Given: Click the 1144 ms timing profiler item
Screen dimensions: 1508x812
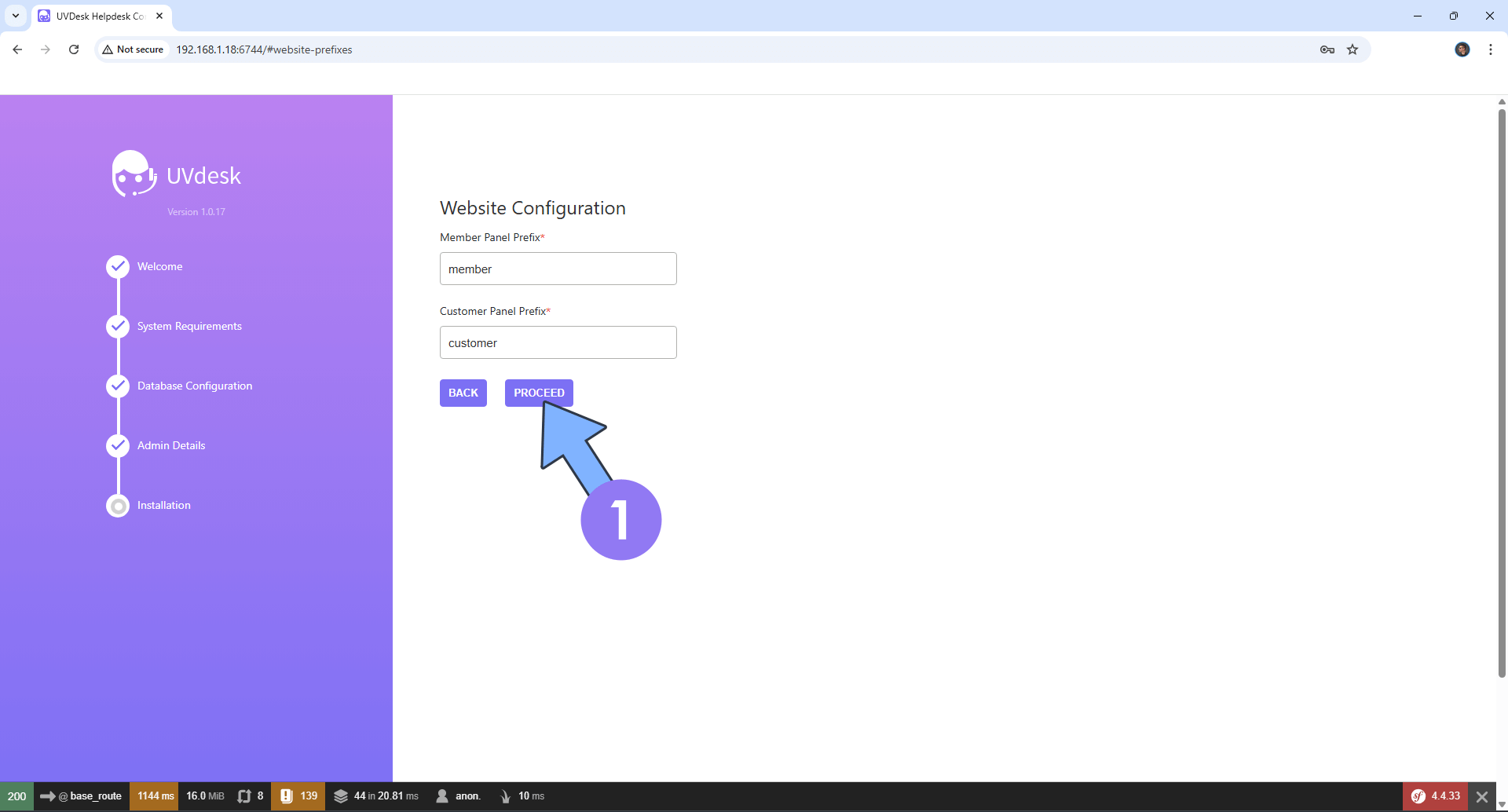Looking at the screenshot, I should click(155, 796).
